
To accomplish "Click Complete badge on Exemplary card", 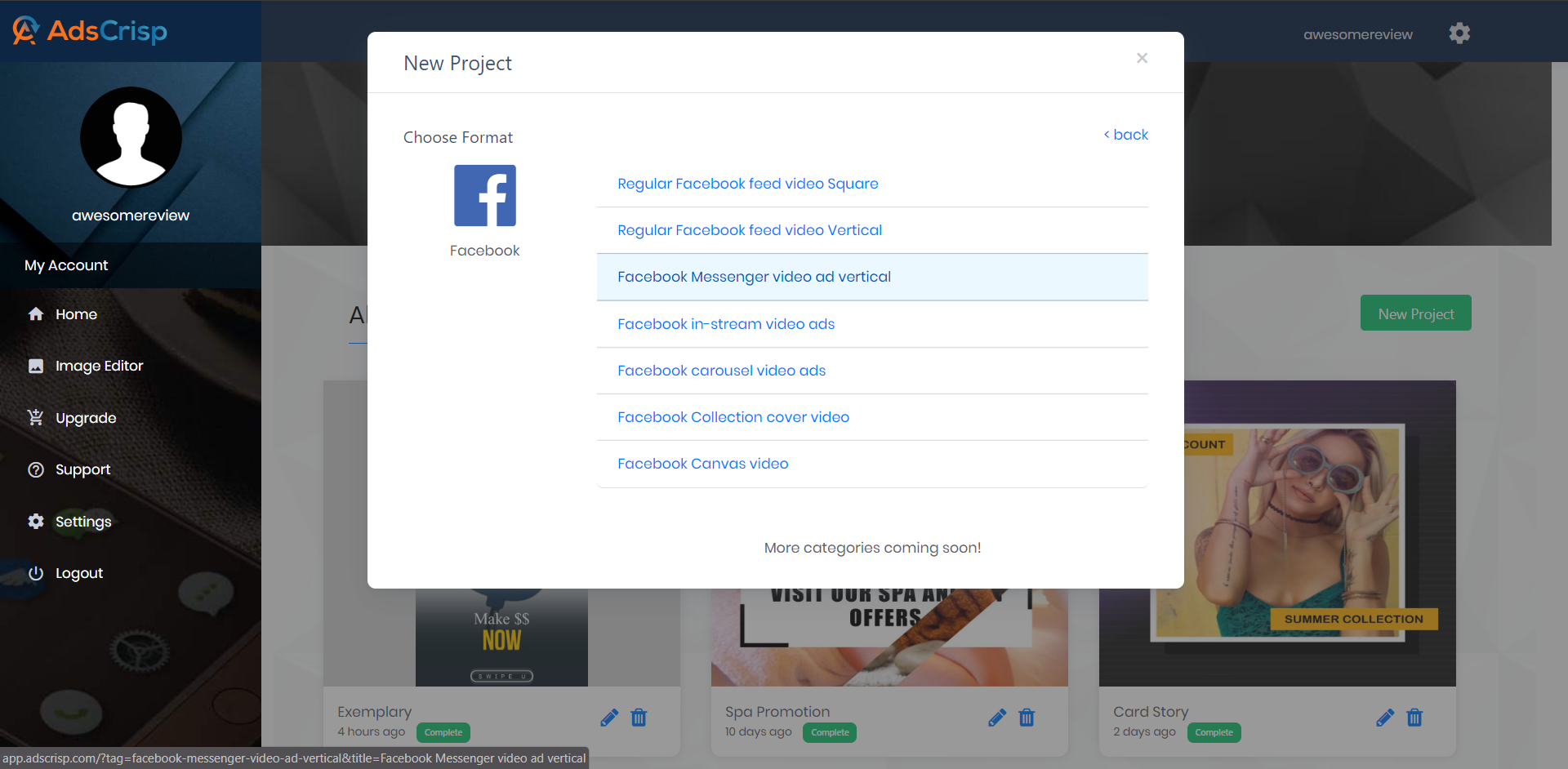I will pyautogui.click(x=443, y=732).
